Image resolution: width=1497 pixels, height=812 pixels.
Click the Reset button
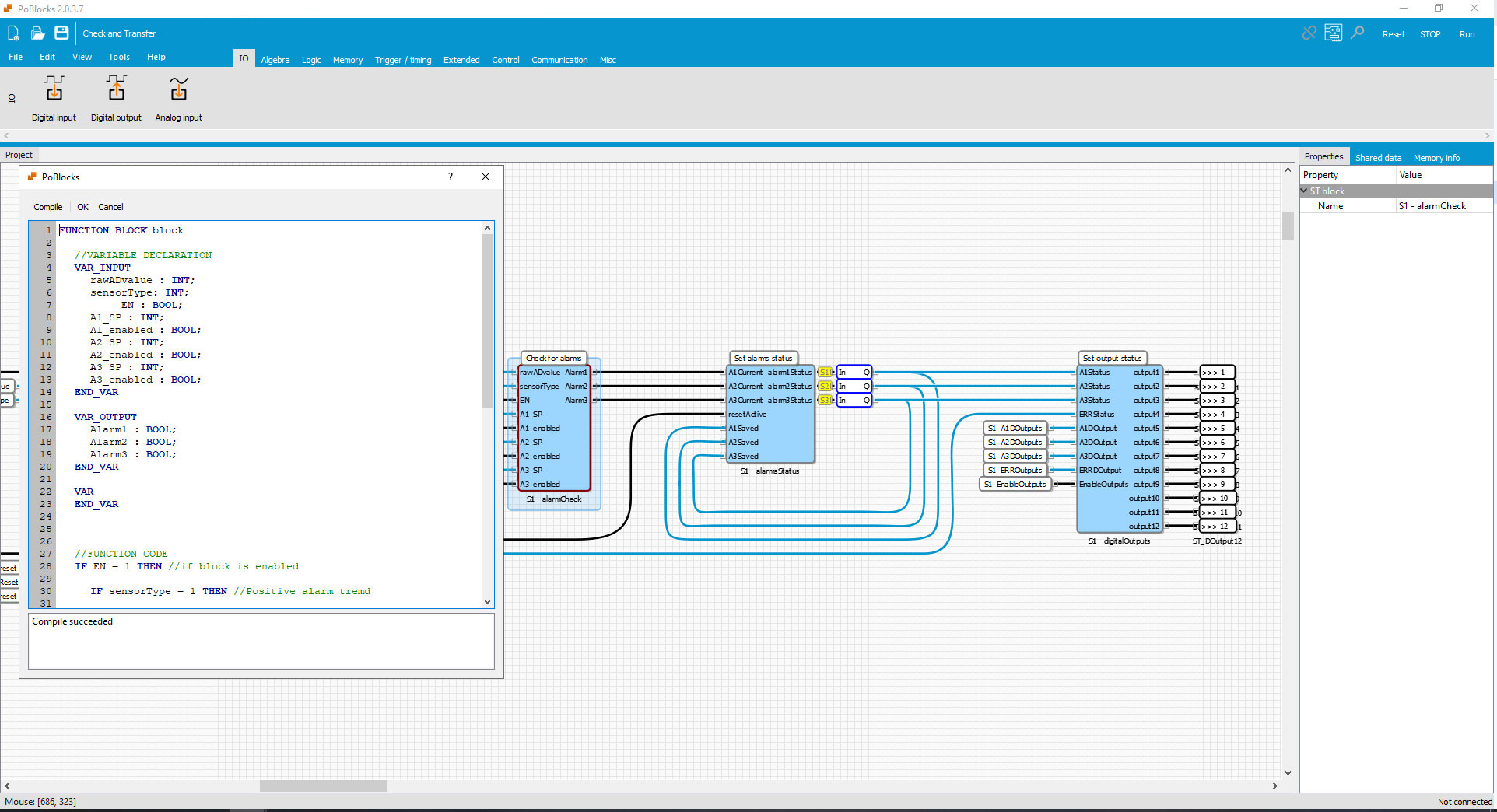point(1394,34)
